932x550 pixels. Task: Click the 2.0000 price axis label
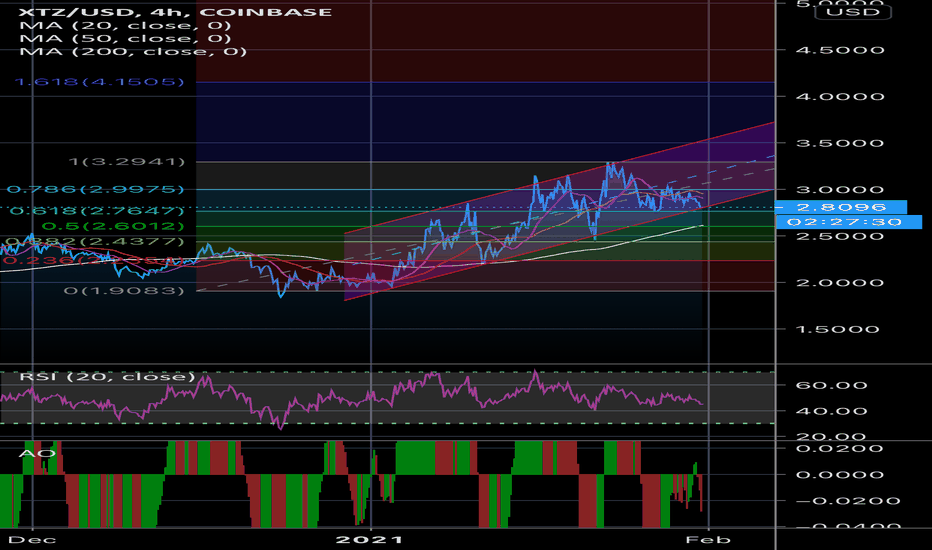(840, 283)
